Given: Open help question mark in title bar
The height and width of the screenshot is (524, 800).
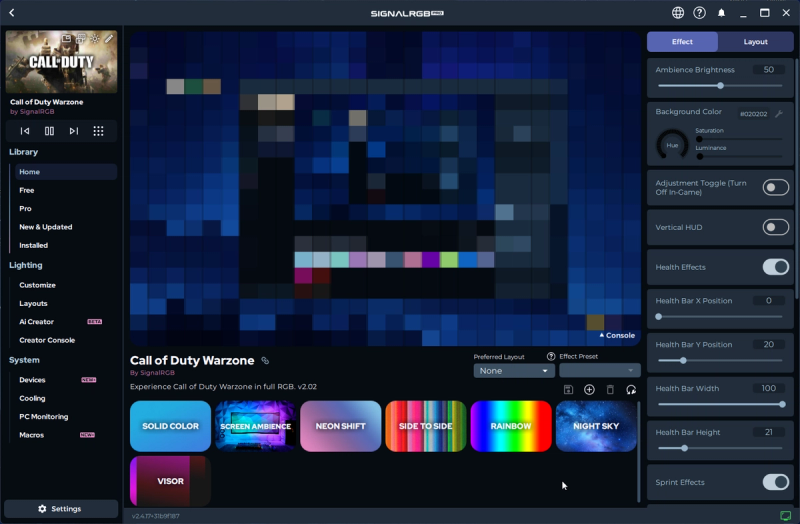Looking at the screenshot, I should (699, 13).
